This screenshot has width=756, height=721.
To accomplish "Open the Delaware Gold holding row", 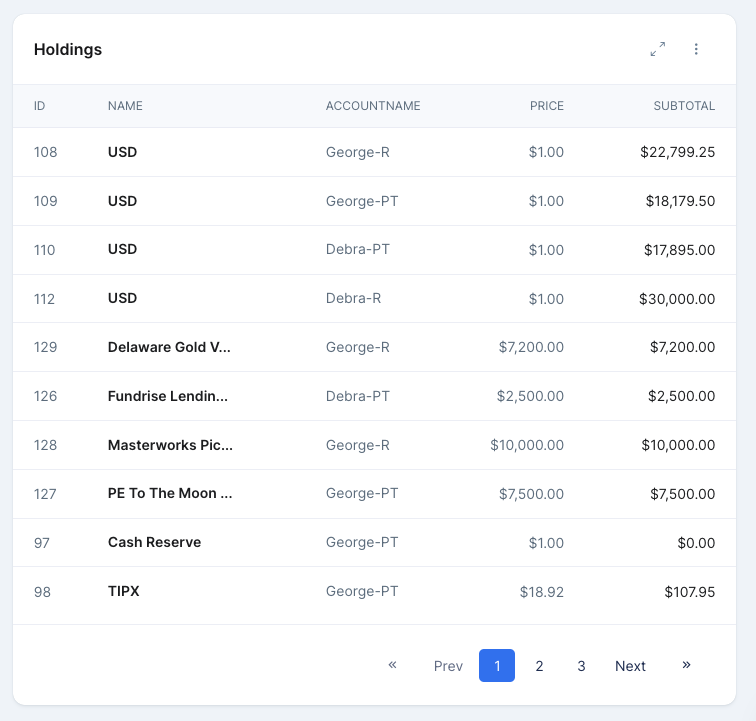I will (170, 347).
